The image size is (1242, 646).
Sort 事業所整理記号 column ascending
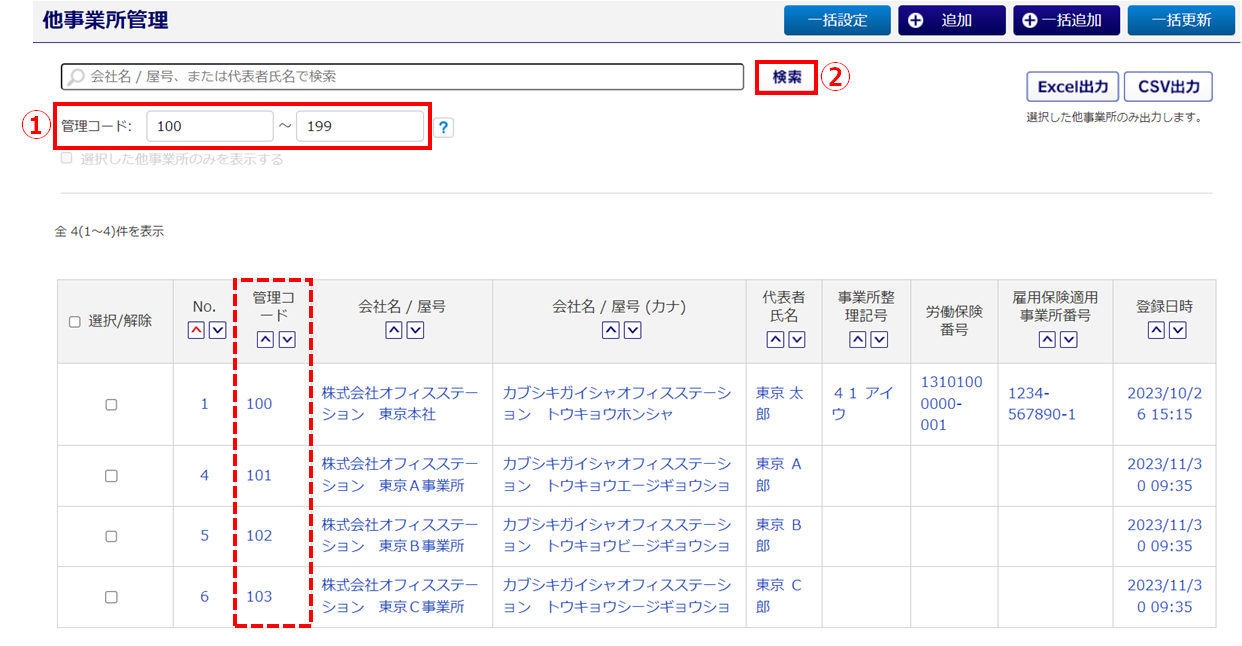point(857,340)
